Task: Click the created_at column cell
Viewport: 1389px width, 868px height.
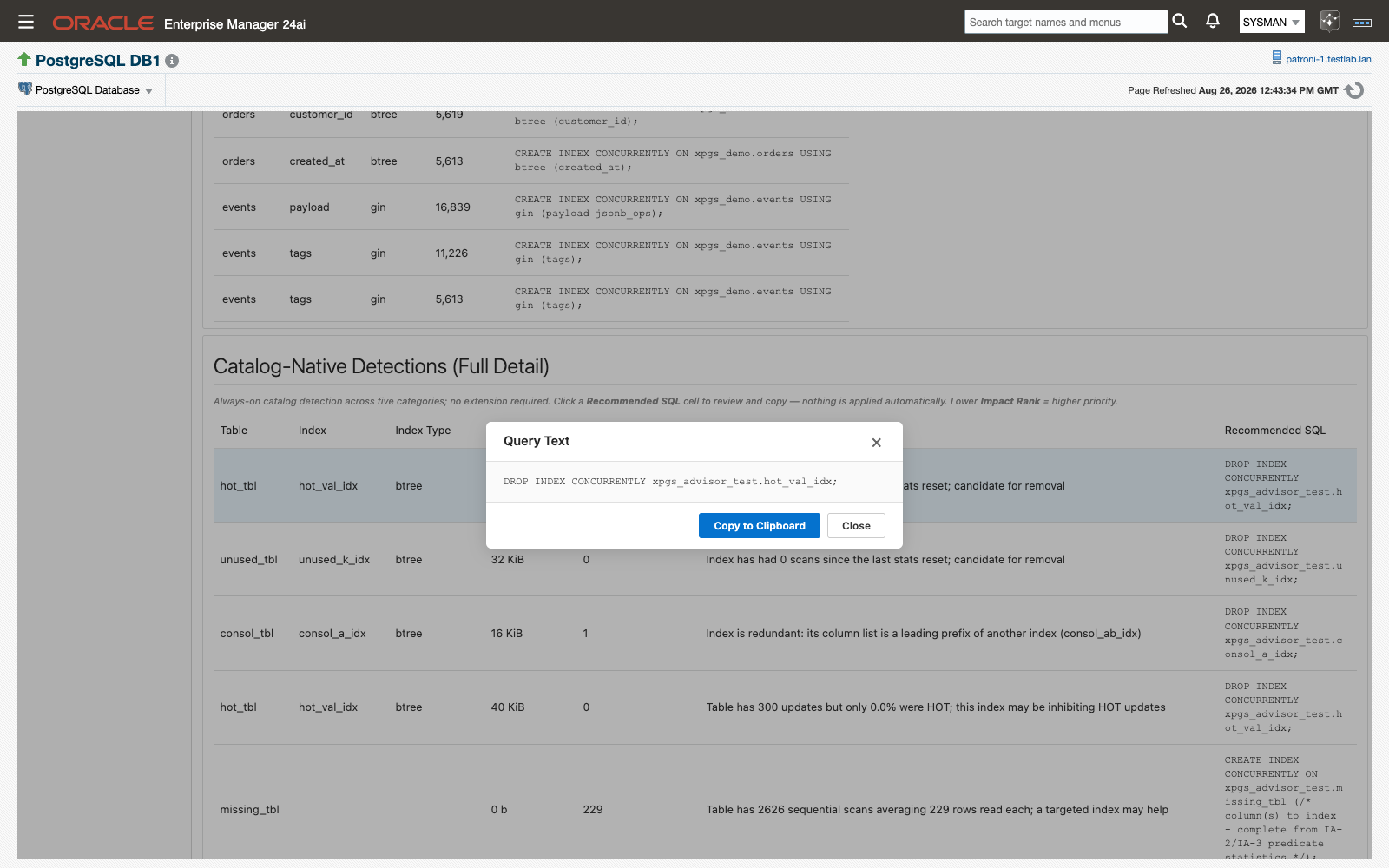Action: [x=317, y=161]
